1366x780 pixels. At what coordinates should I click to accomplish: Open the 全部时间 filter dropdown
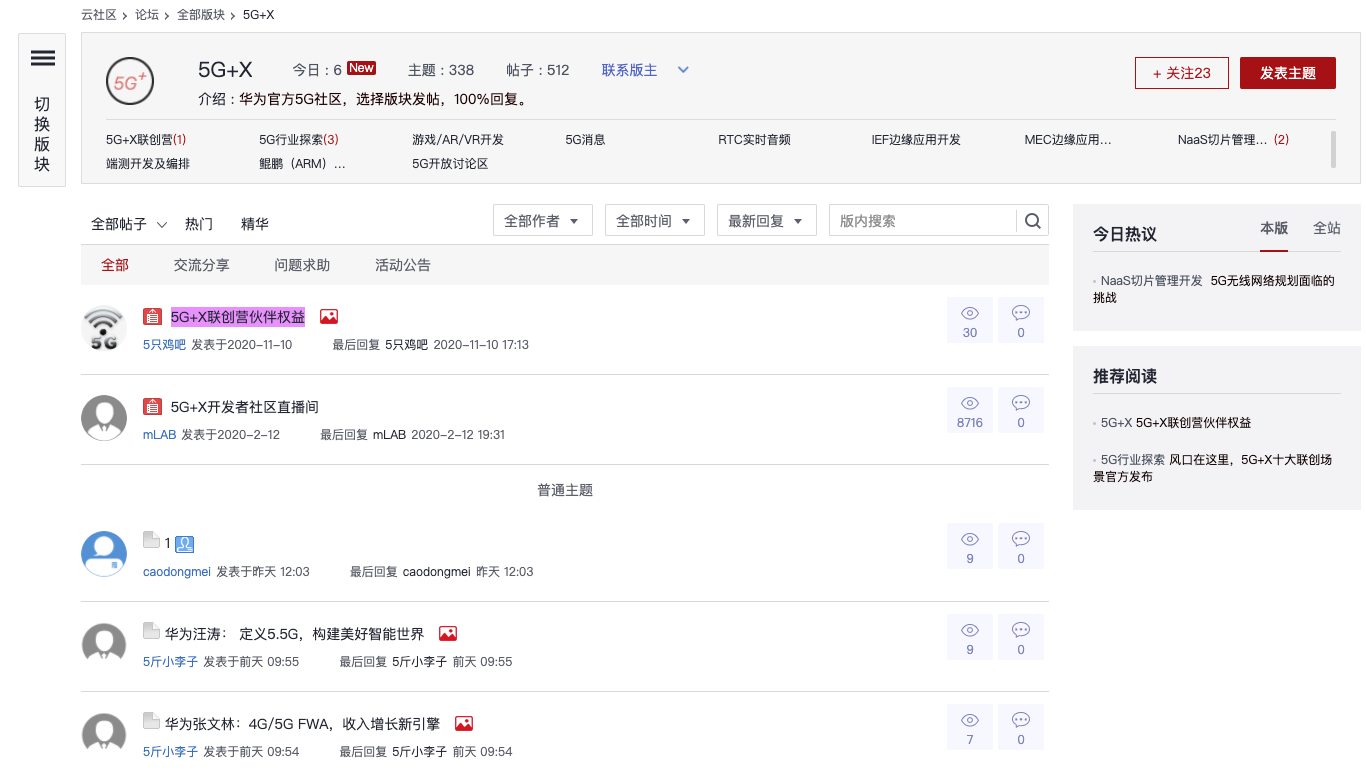pos(655,221)
